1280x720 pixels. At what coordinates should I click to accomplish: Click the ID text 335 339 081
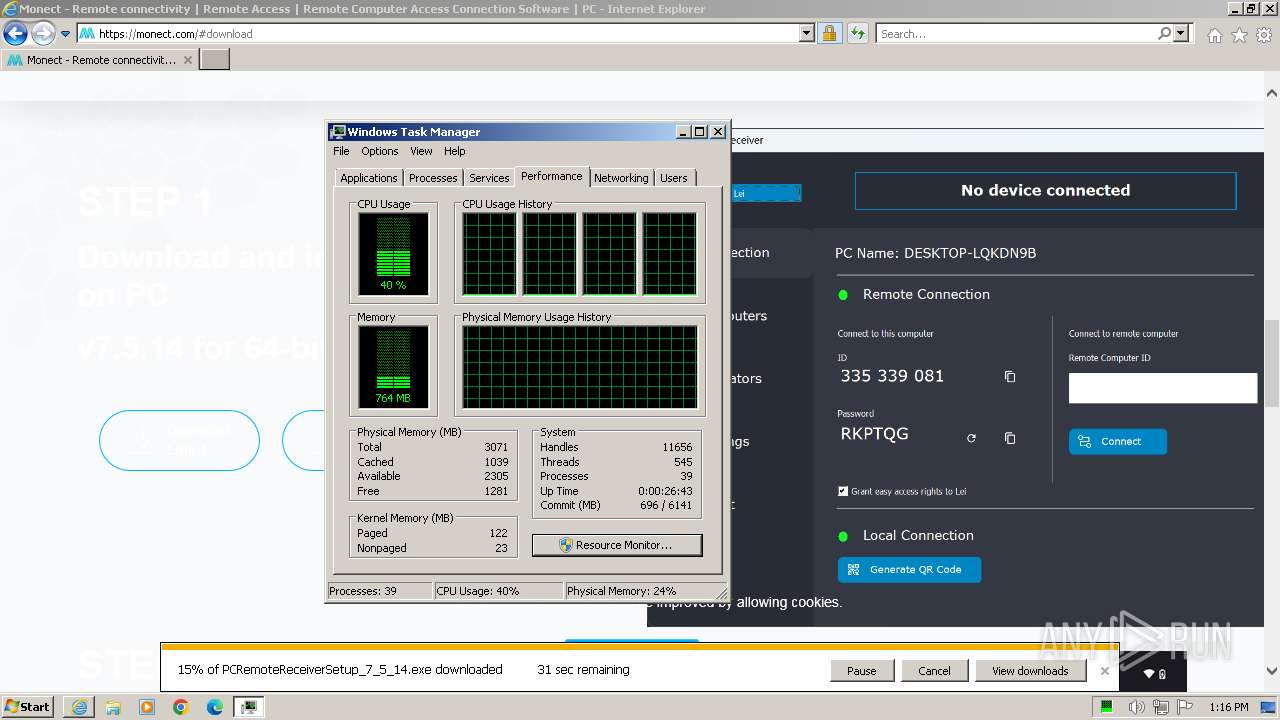pyautogui.click(x=892, y=376)
